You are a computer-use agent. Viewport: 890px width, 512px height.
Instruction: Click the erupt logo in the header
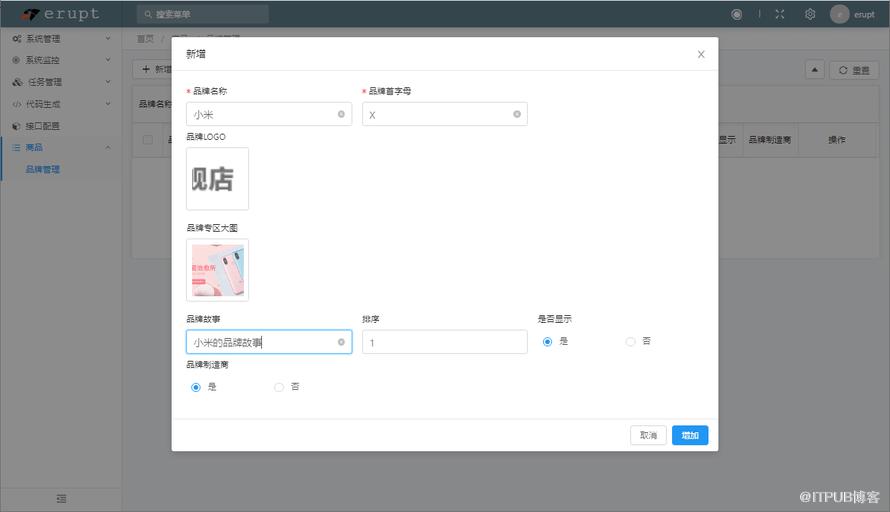61,14
